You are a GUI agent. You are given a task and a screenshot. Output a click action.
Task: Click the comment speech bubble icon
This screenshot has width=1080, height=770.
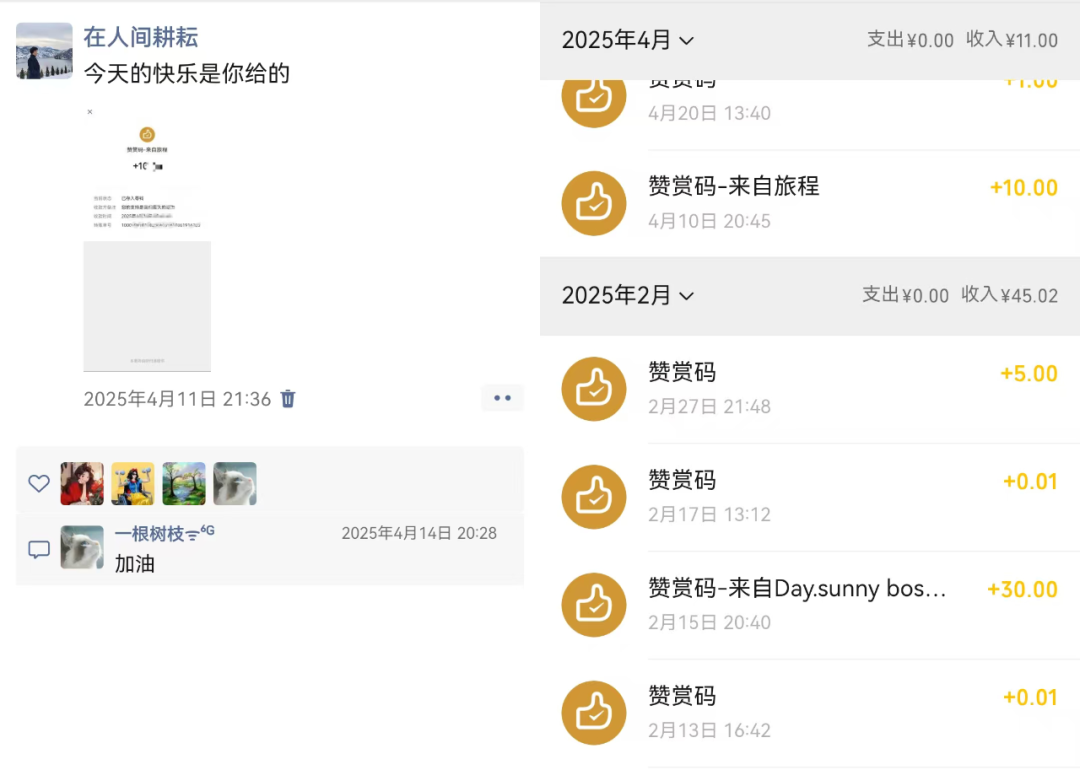point(39,549)
